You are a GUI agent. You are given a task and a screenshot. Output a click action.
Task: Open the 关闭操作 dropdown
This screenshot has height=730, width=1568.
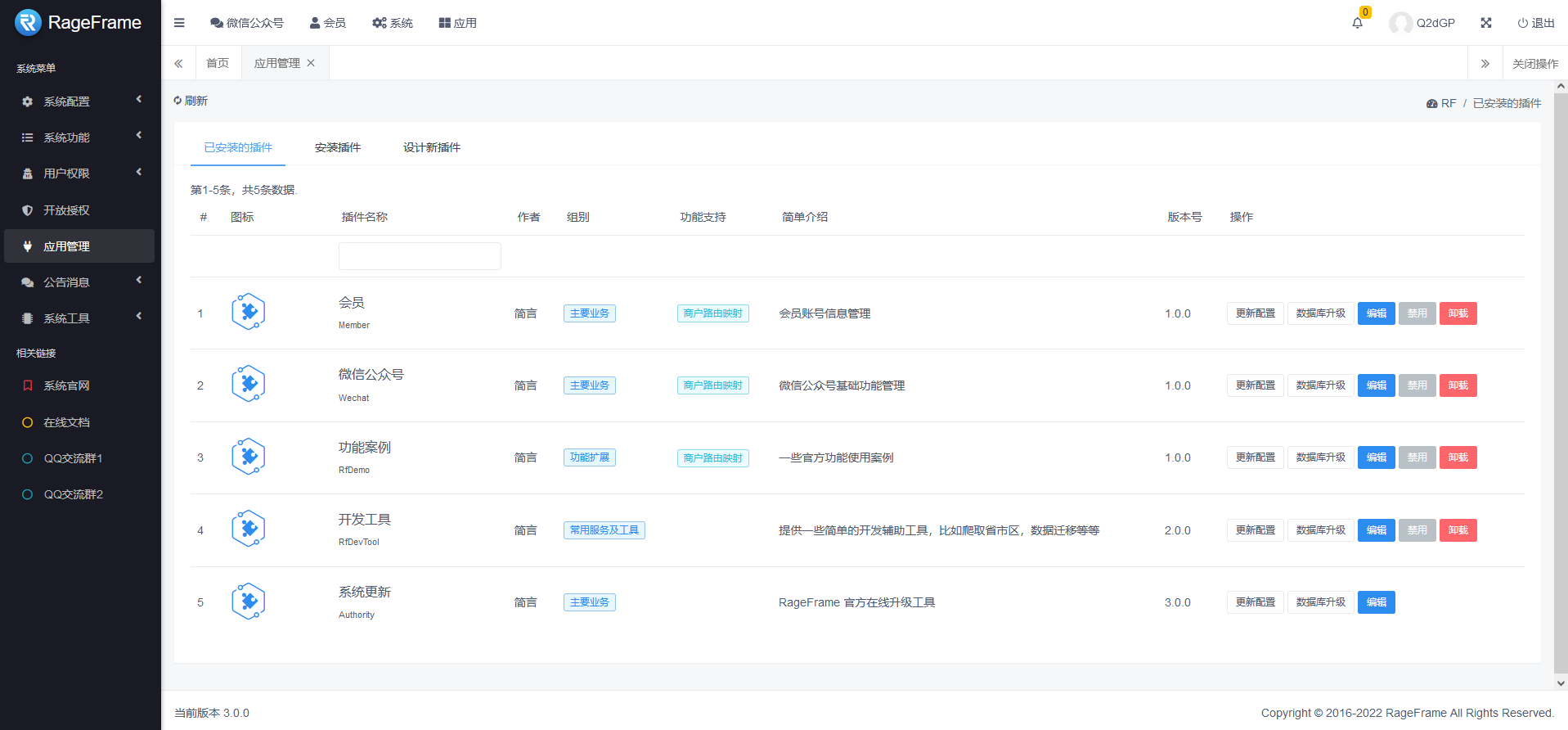pyautogui.click(x=1534, y=64)
